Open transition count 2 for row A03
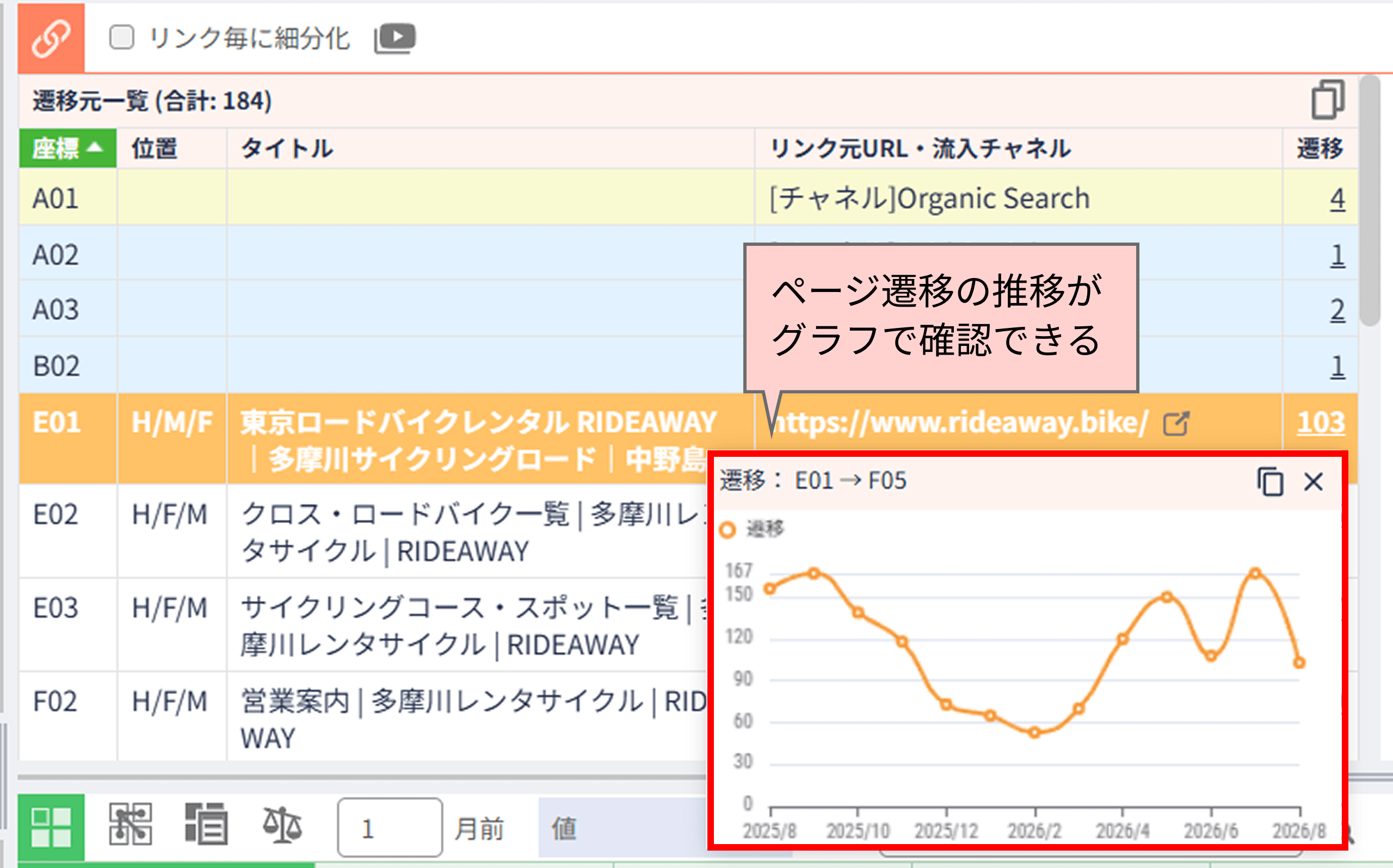This screenshot has height=868, width=1393. (1337, 310)
